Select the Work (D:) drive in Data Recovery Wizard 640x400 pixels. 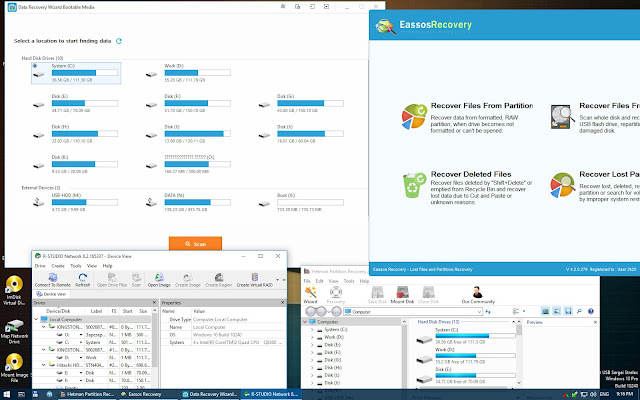point(189,73)
